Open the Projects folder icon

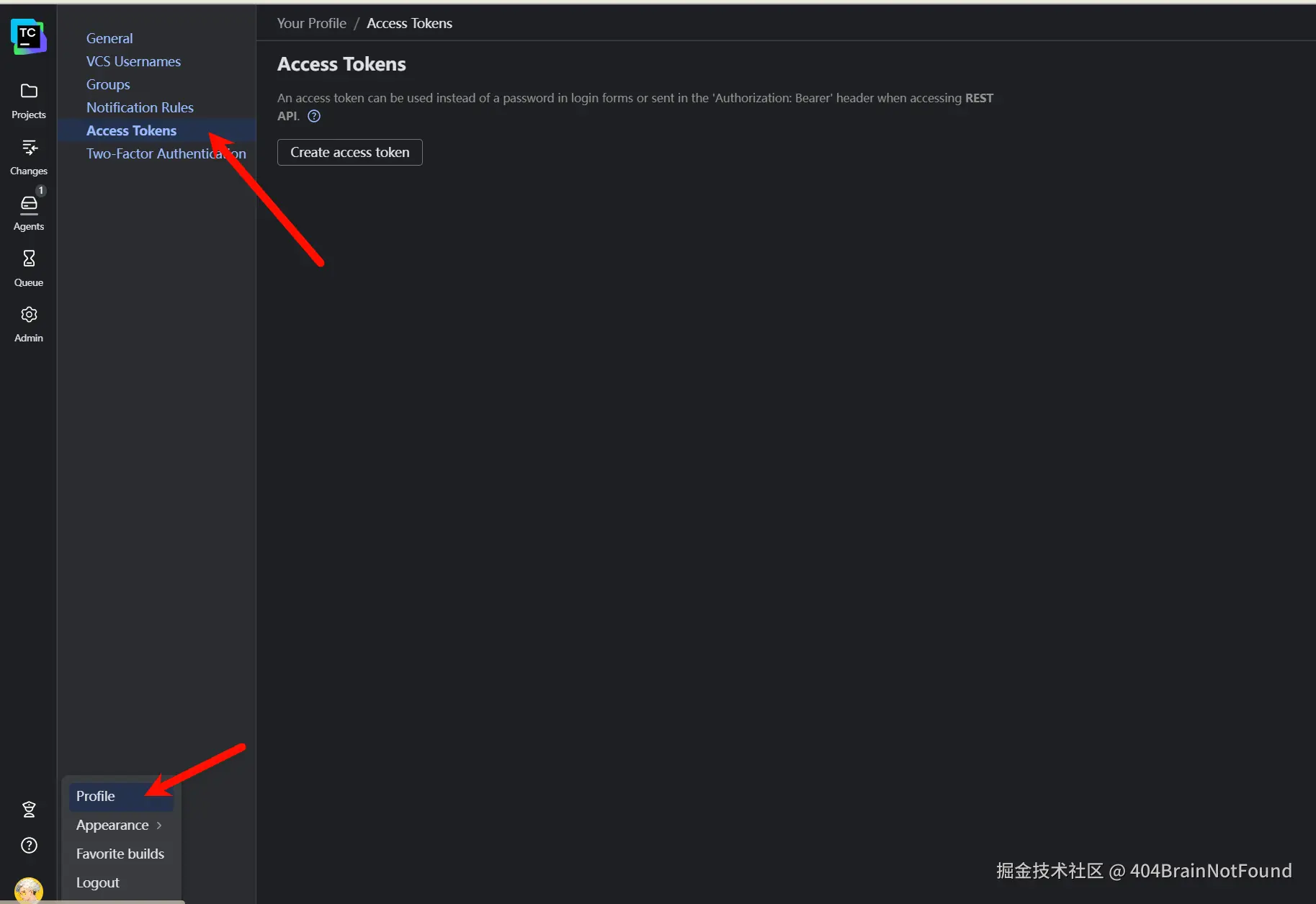[x=29, y=91]
